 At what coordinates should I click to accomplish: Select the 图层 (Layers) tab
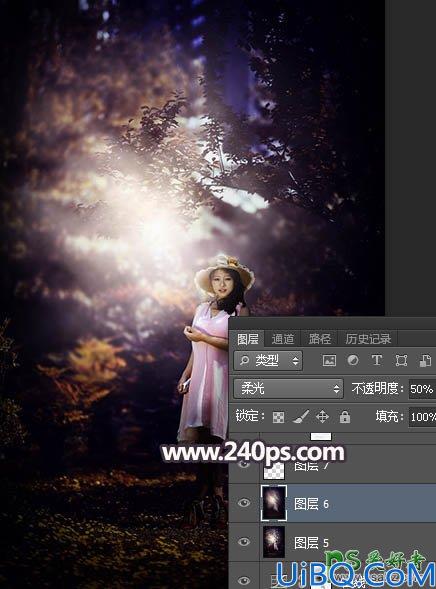coord(247,339)
